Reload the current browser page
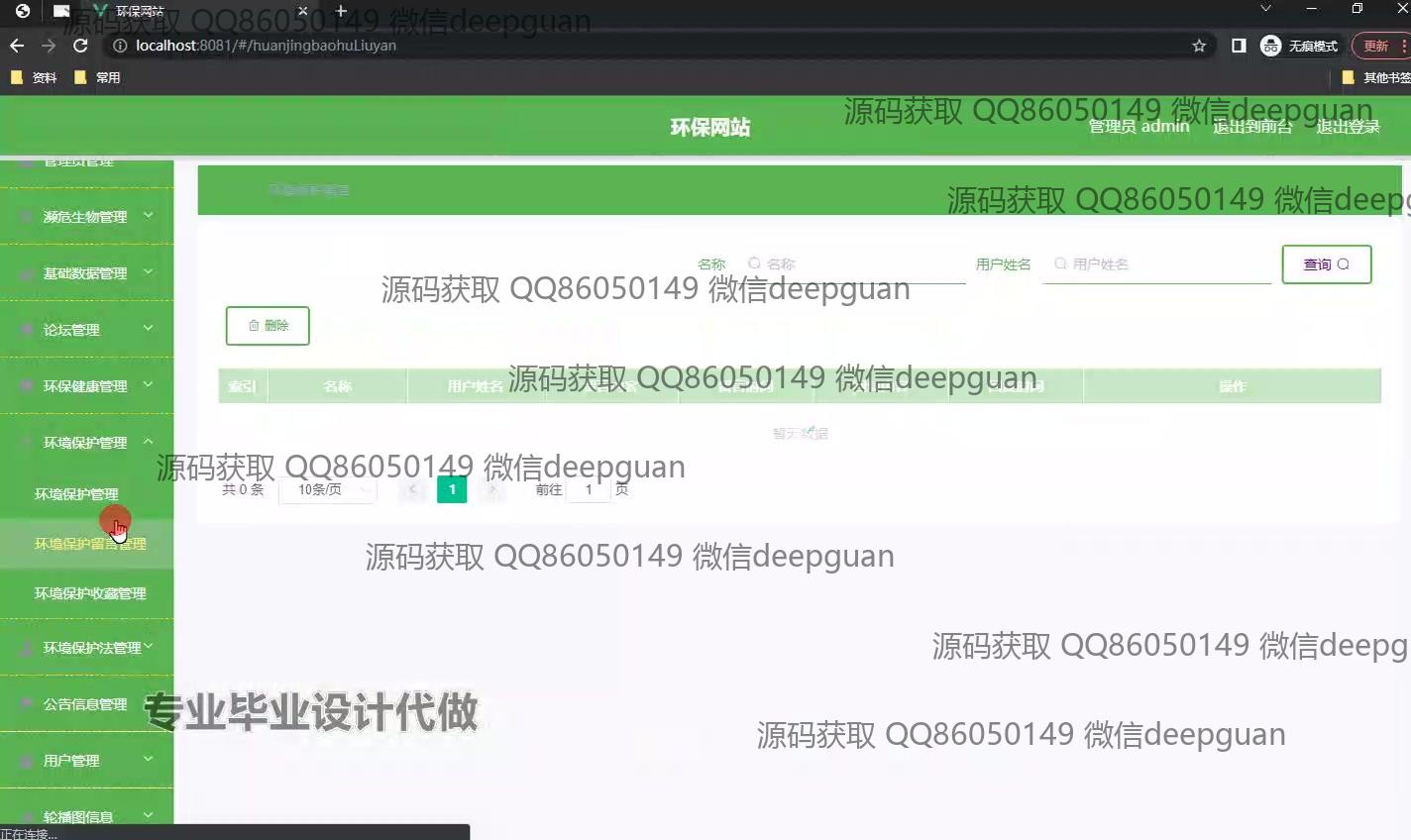 tap(80, 46)
